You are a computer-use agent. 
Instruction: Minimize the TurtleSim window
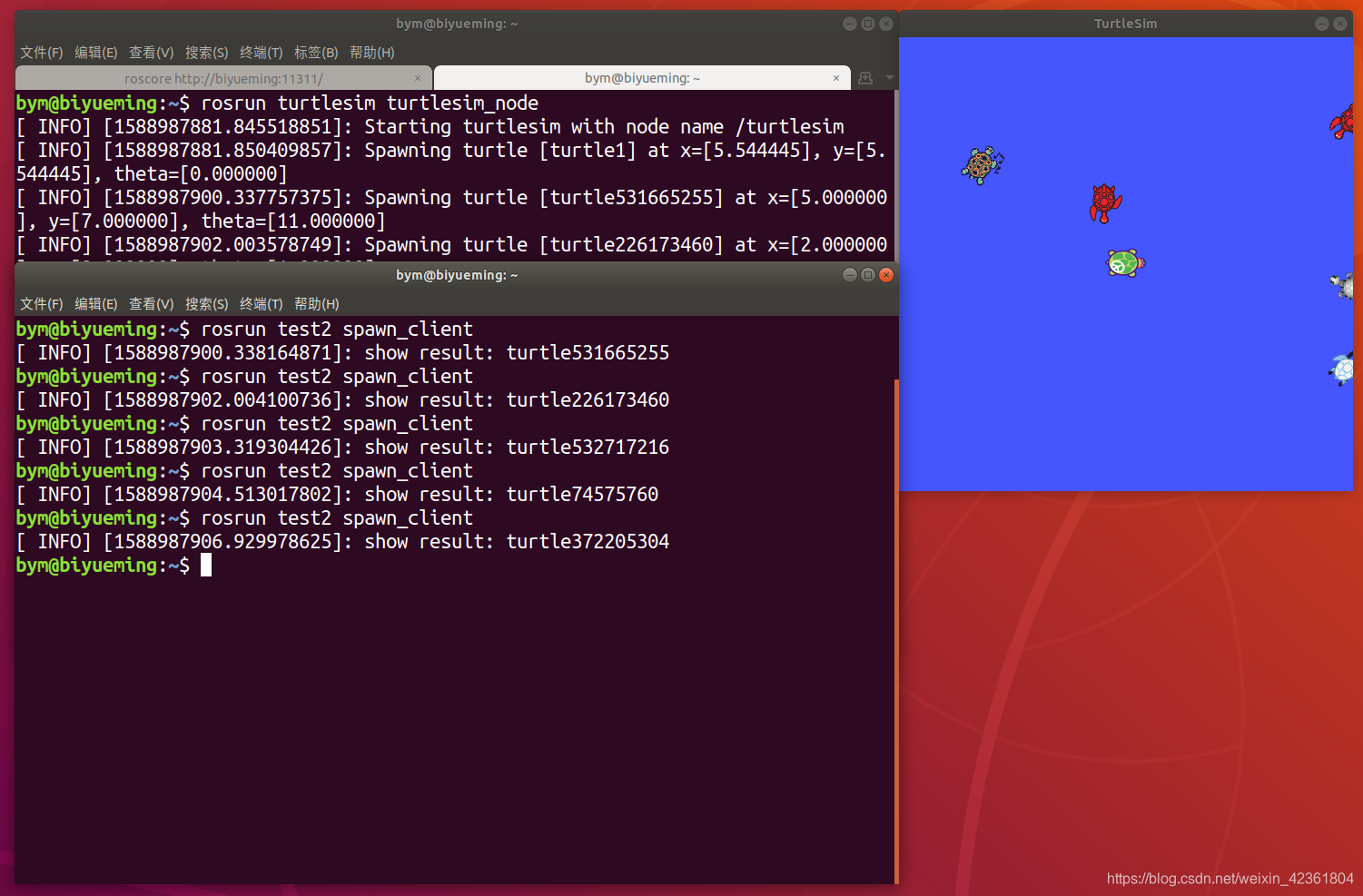[1322, 24]
